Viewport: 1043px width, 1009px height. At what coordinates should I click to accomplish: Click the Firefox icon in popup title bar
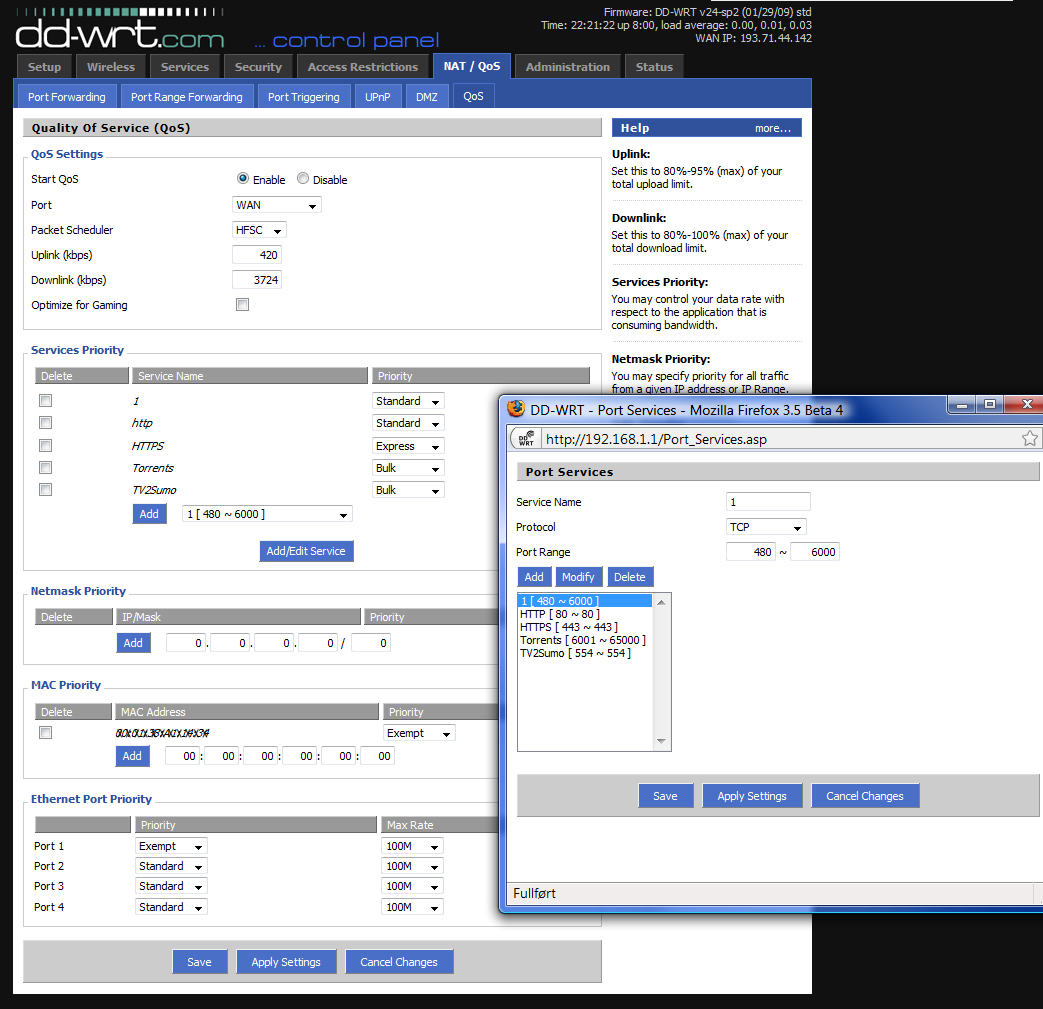(x=516, y=409)
